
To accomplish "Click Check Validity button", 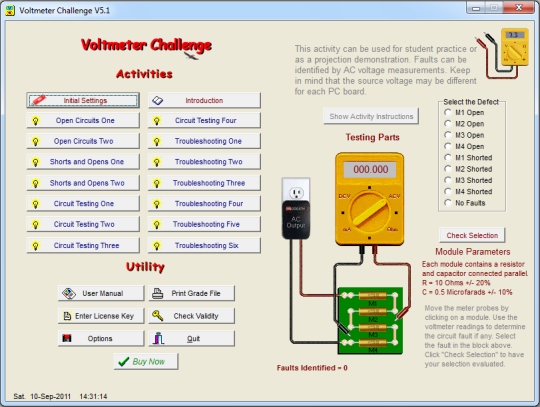I will 191,316.
